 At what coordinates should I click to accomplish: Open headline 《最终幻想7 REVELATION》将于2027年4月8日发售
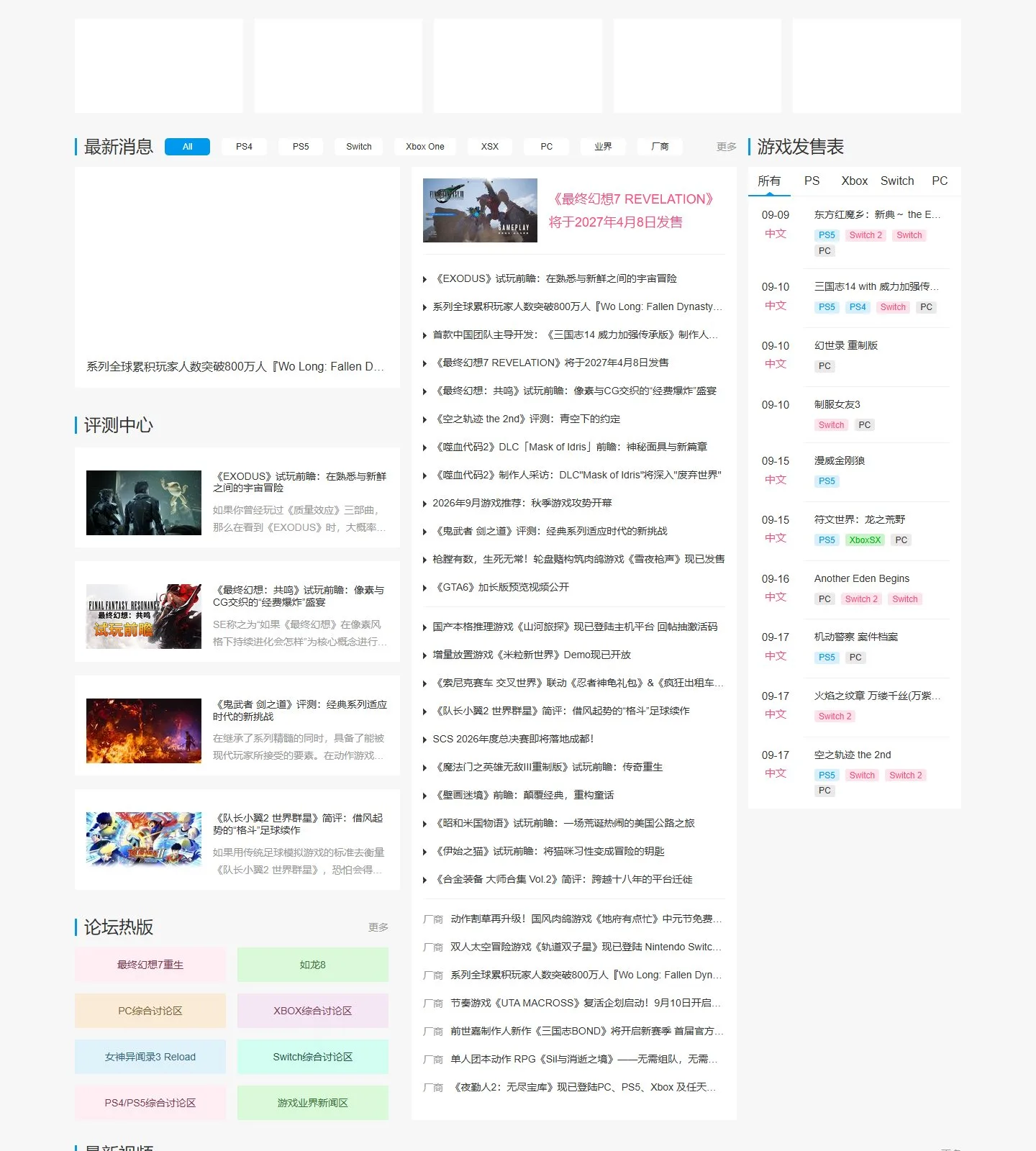[x=633, y=210]
